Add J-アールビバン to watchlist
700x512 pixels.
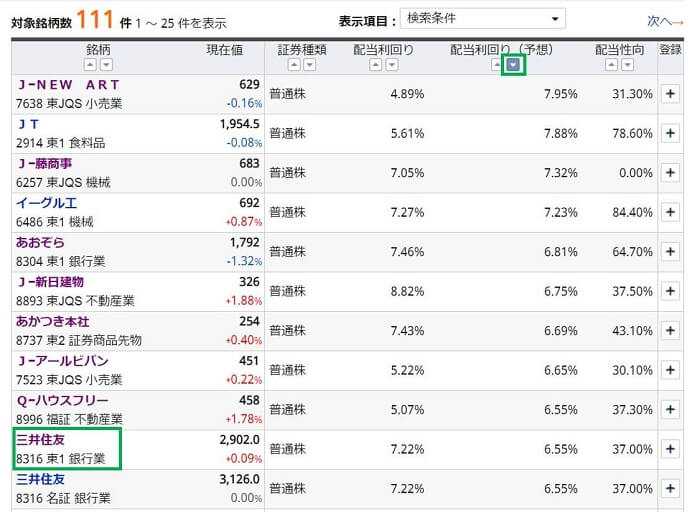670,370
